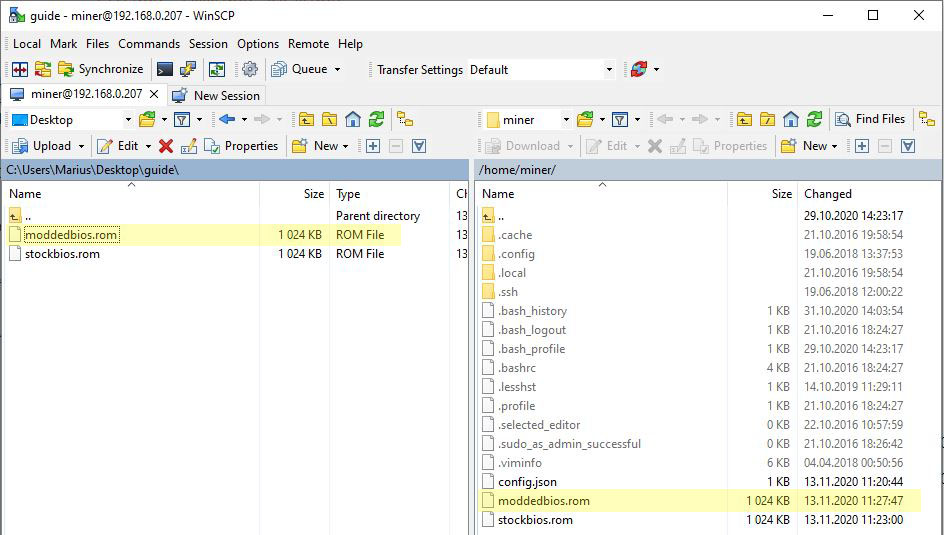Go back in local panel history
The width and height of the screenshot is (944, 535).
(227, 119)
